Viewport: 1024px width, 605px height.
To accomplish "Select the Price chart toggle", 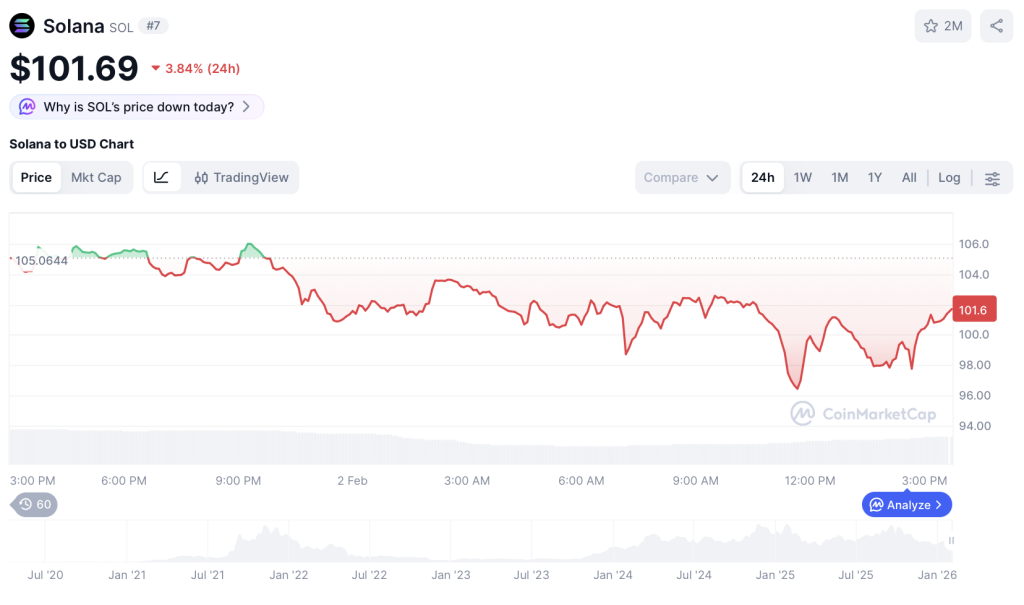I will [36, 177].
